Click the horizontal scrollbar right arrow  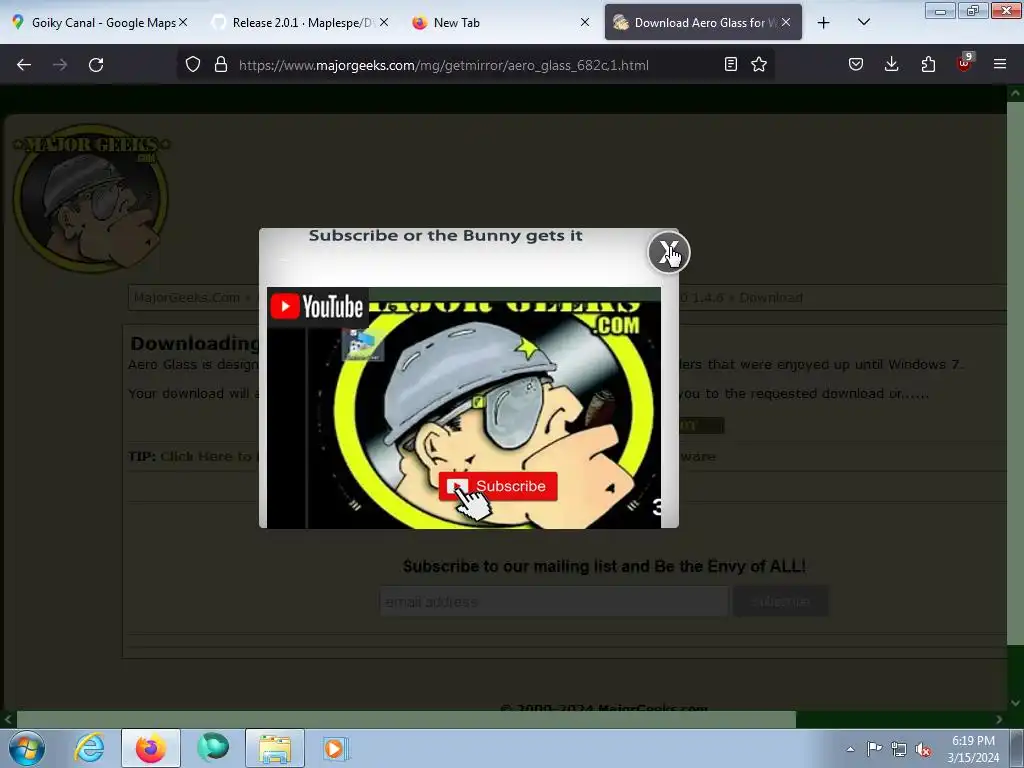(x=999, y=720)
